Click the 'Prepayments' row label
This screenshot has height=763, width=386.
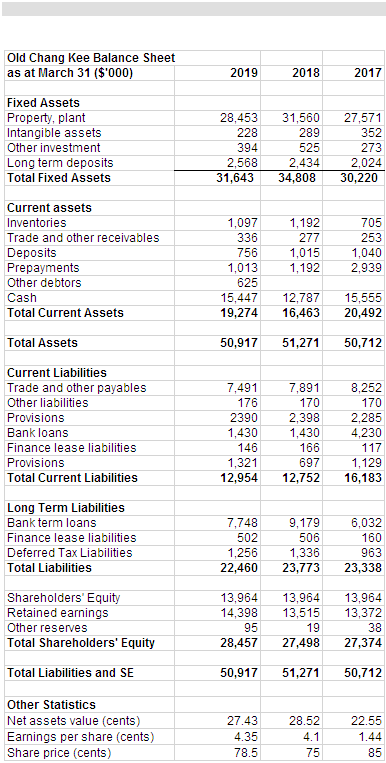43,268
